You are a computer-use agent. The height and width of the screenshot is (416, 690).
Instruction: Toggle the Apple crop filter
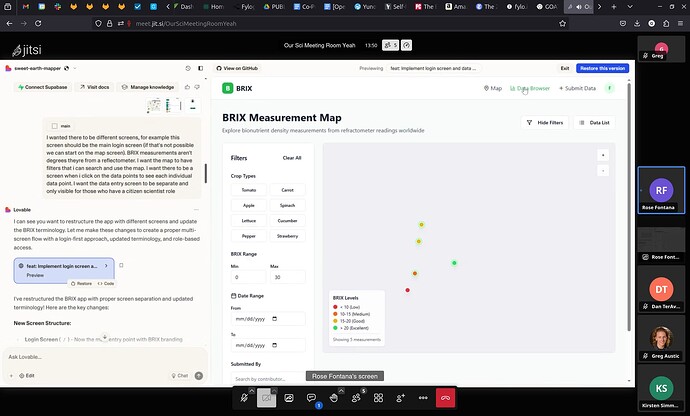point(249,205)
